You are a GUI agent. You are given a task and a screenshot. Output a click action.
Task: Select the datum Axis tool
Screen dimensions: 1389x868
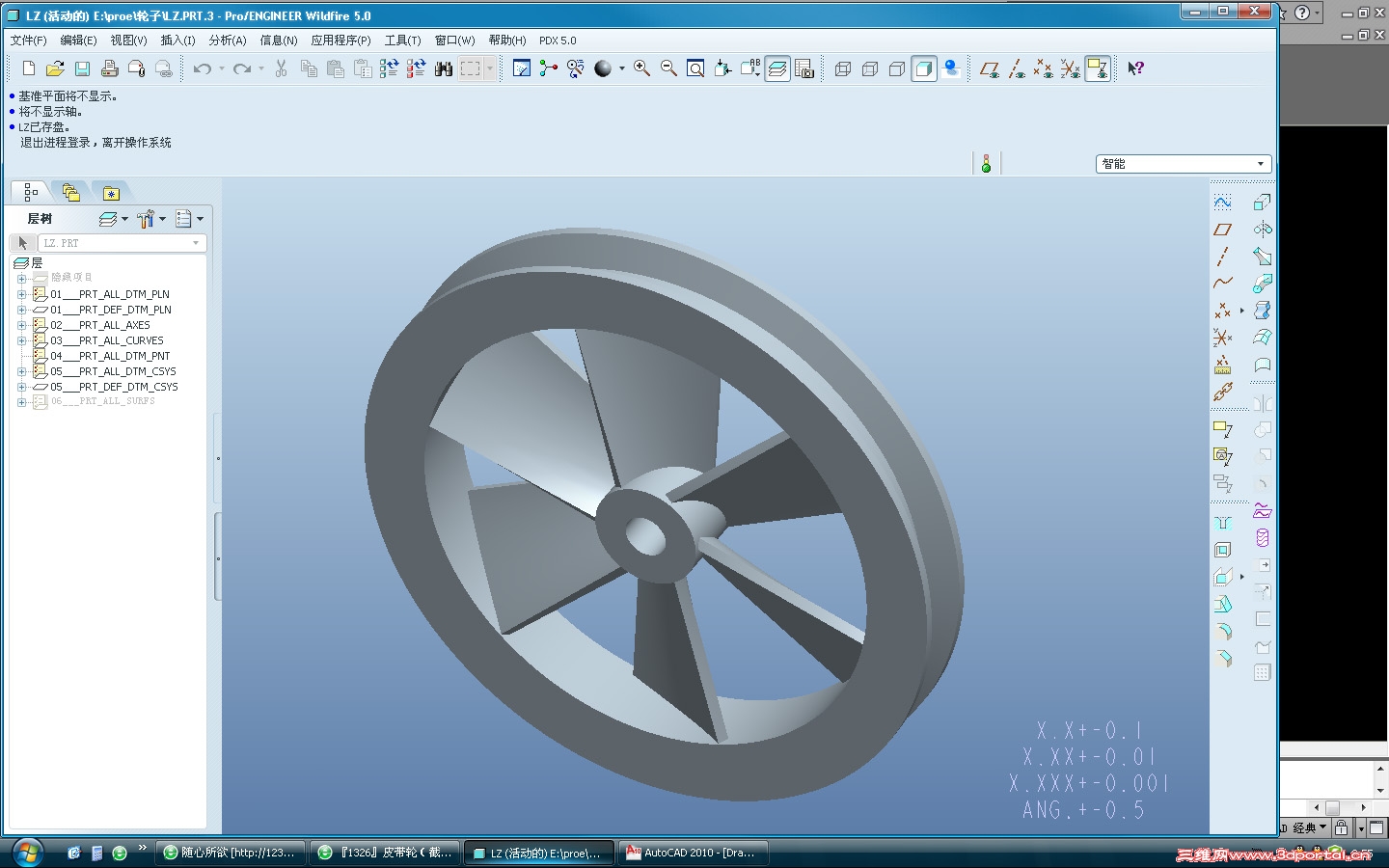pyautogui.click(x=1223, y=257)
